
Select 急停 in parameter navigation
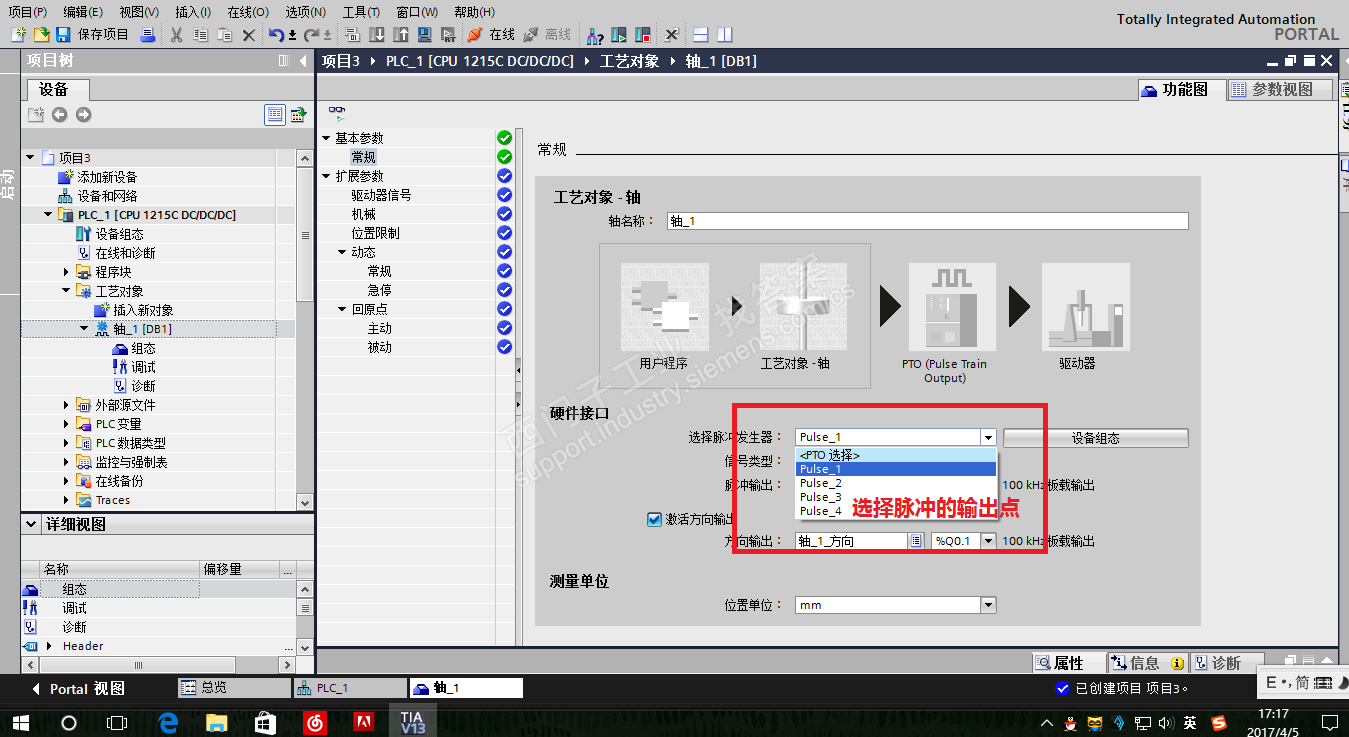point(379,290)
